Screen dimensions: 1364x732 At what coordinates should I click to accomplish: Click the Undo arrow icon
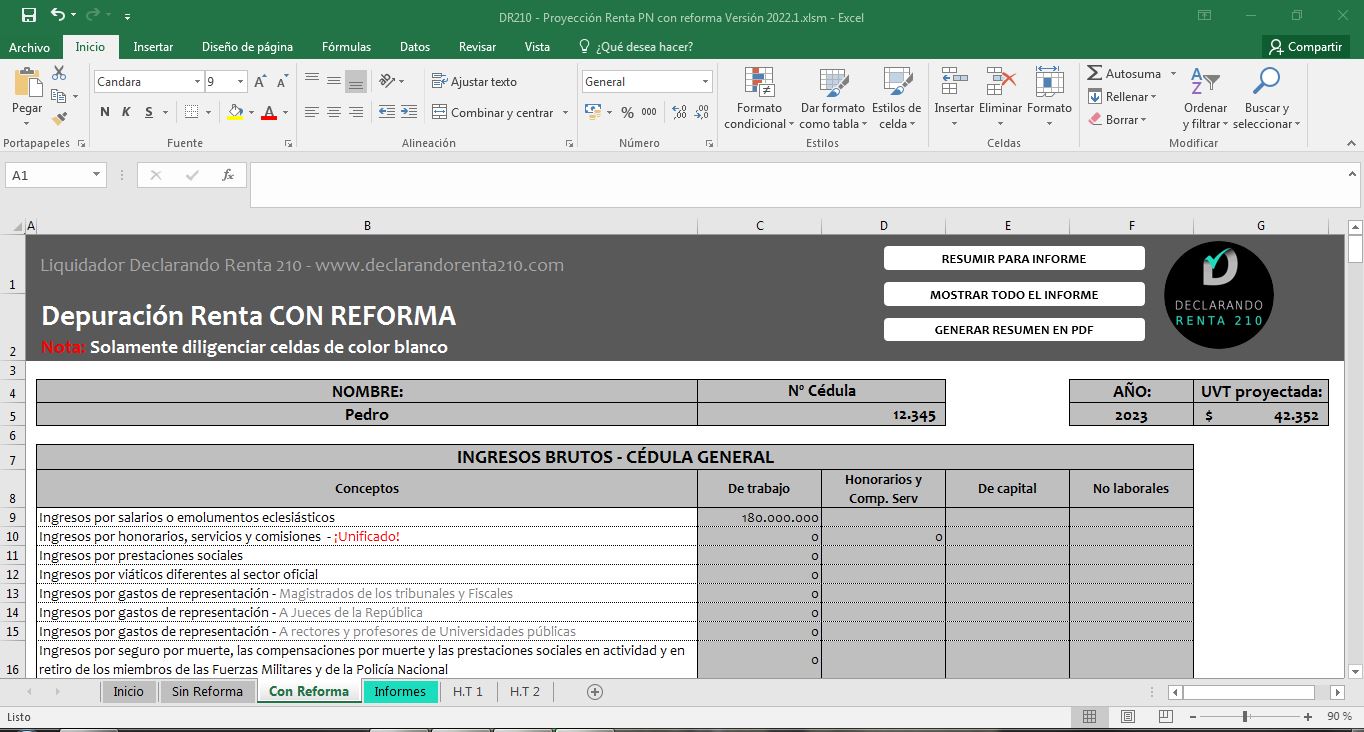click(x=57, y=15)
